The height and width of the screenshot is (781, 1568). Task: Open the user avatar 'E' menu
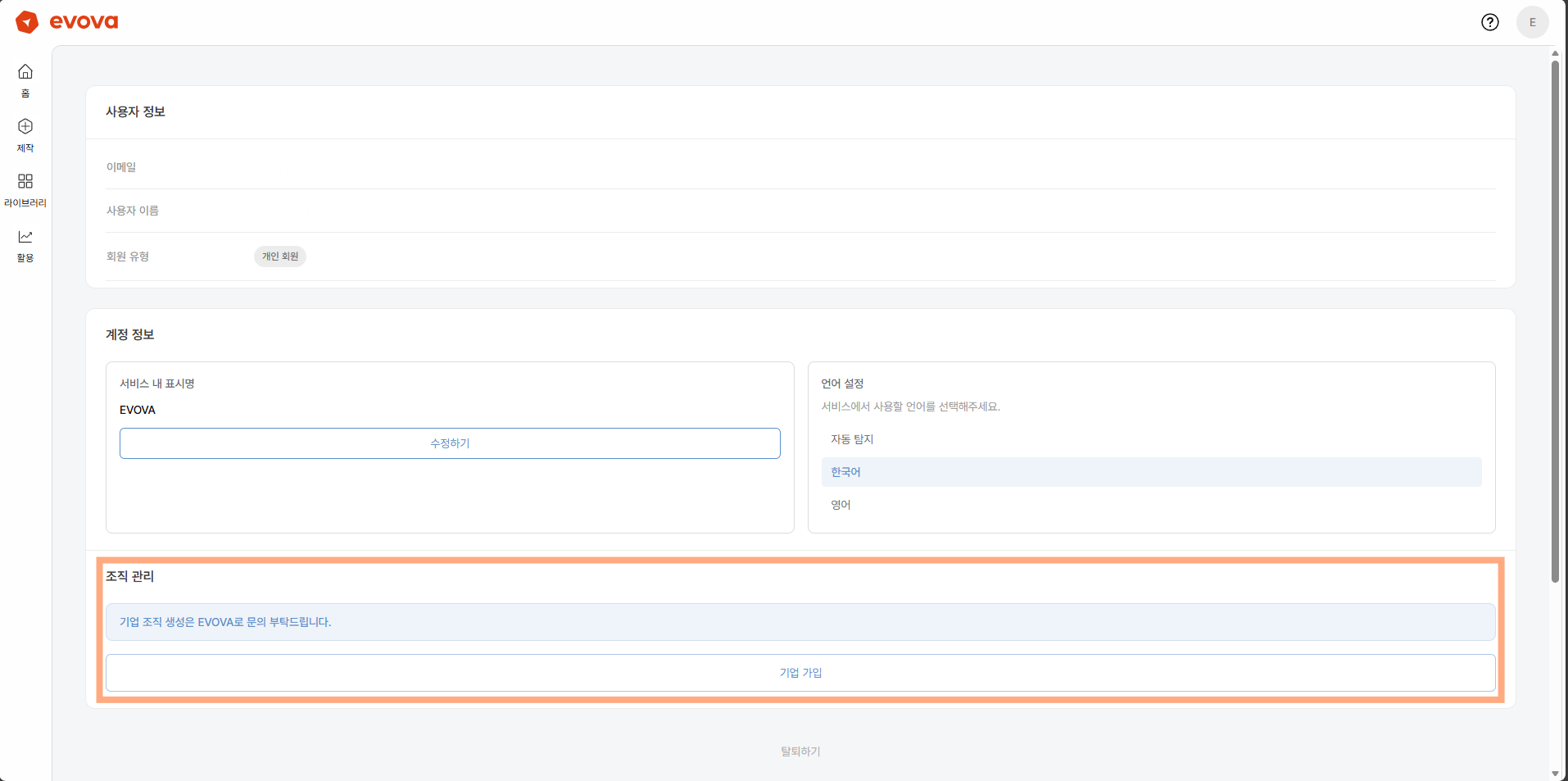1532,22
